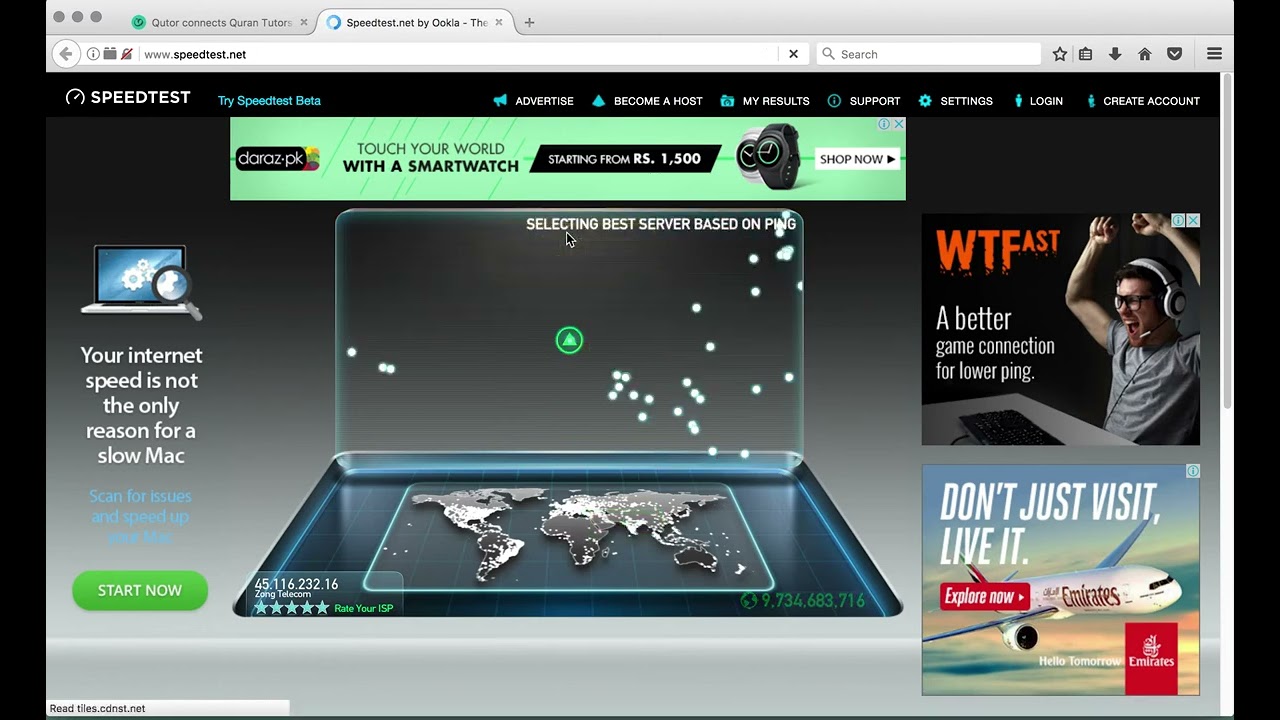
Task: Click the magnifier icon in the search box
Action: coord(828,54)
